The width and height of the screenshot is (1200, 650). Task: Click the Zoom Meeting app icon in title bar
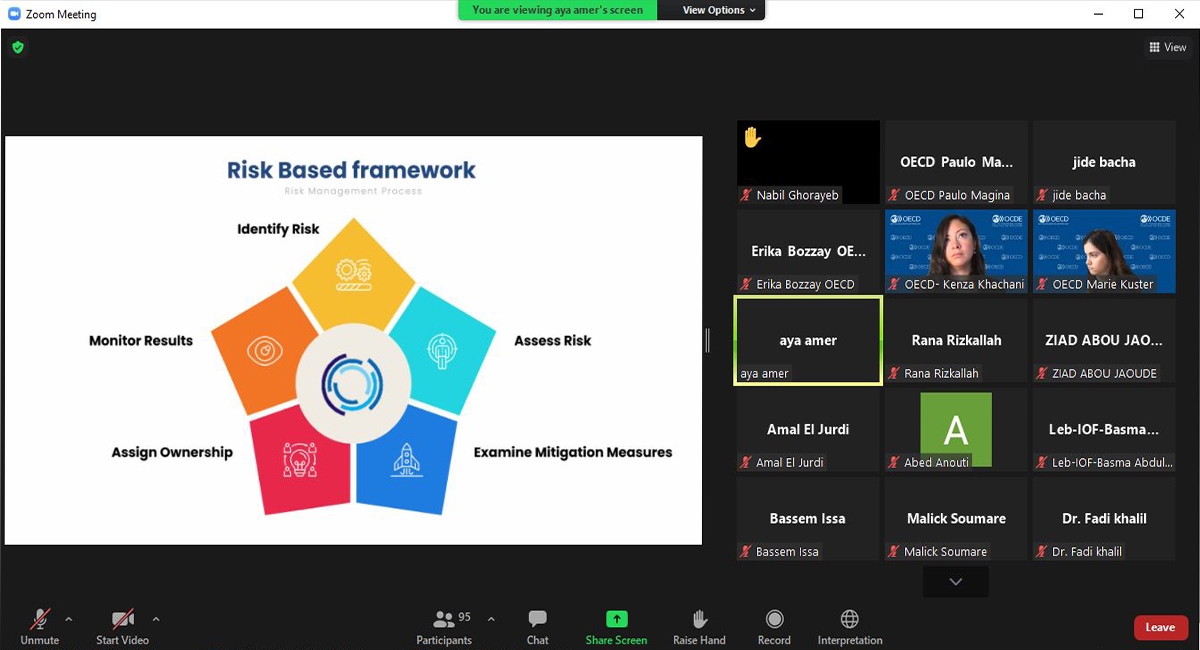14,14
